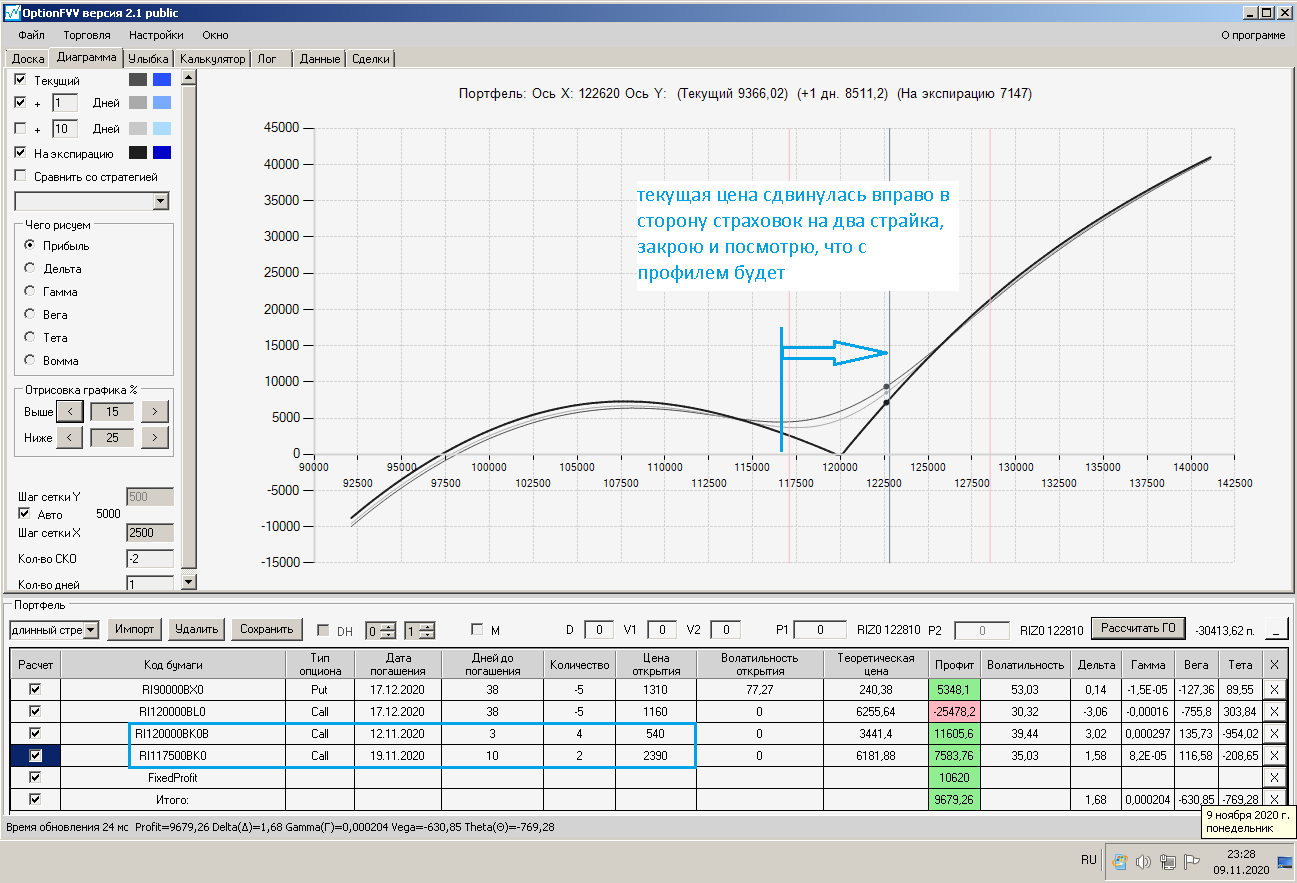Image resolution: width=1297 pixels, height=883 pixels.
Task: Click the Windows update shield tray icon
Action: [x=1120, y=861]
